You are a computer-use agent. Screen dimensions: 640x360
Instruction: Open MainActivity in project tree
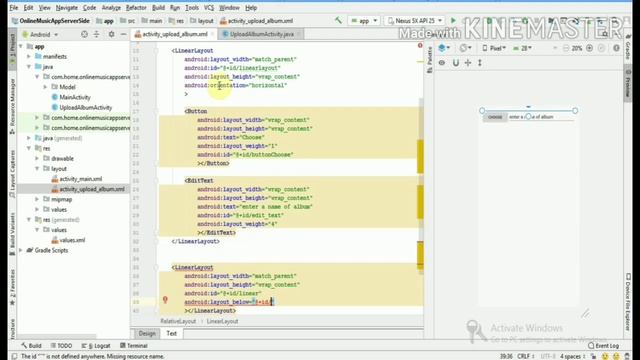(x=75, y=97)
